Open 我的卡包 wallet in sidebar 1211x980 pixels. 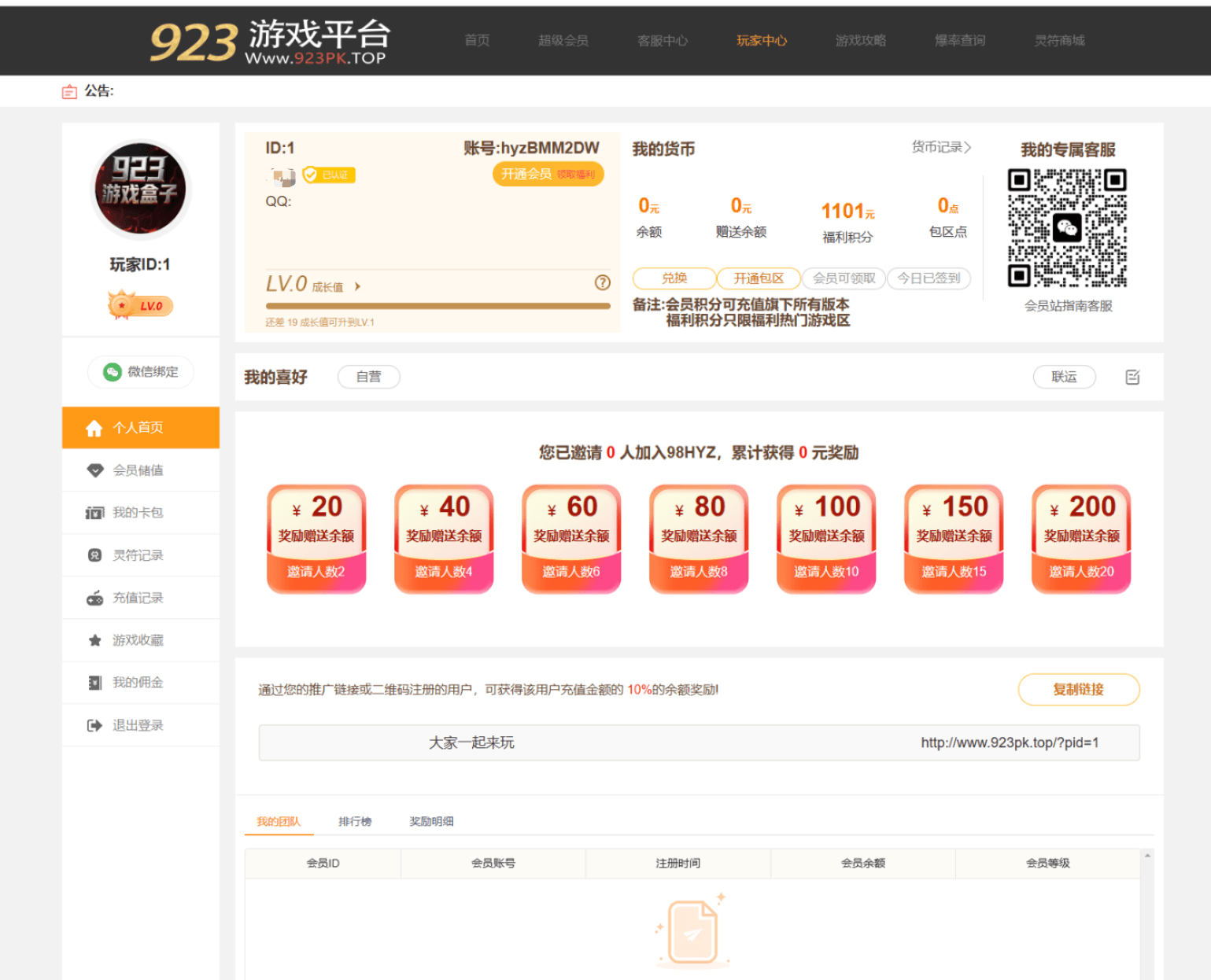[x=138, y=513]
